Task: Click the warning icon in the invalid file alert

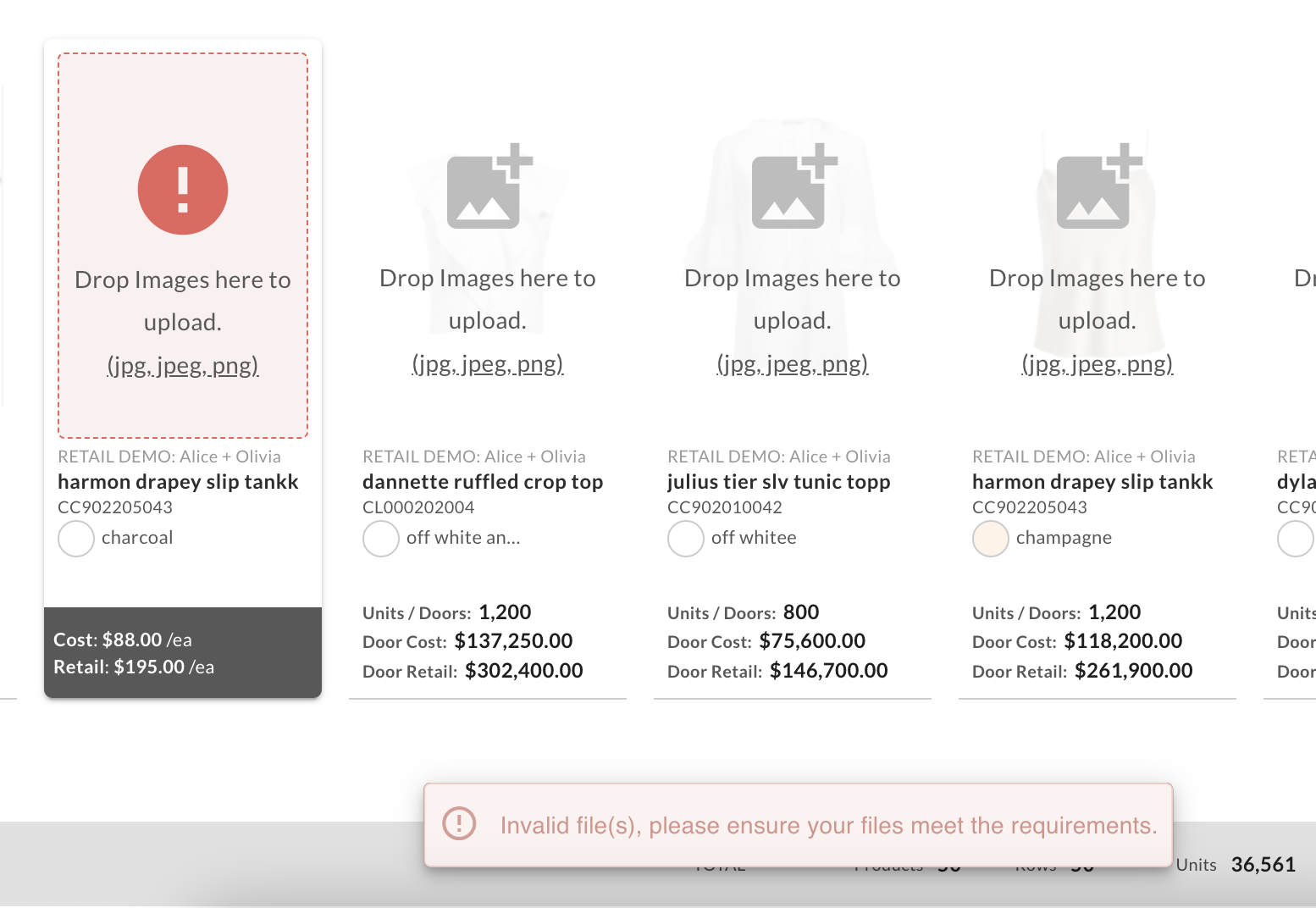Action: coord(460,822)
